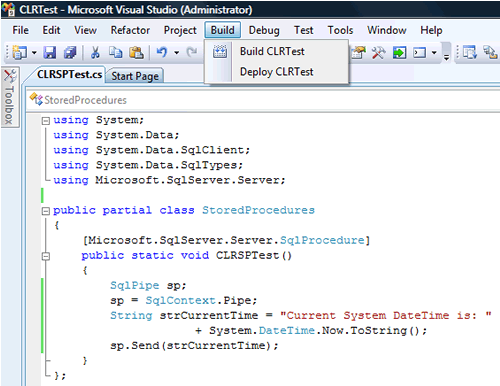Click the Redo arrow icon
The image size is (500, 386).
[x=192, y=52]
